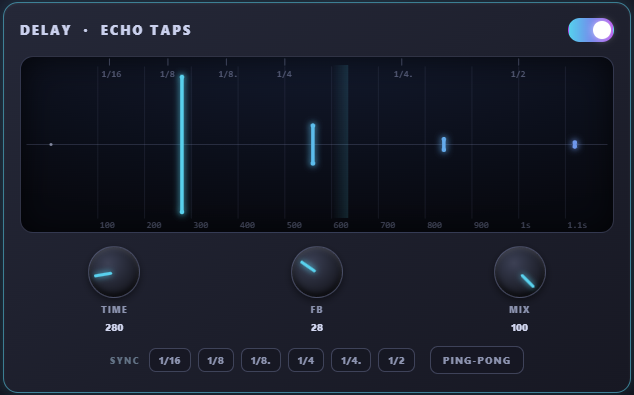This screenshot has height=395, width=634.
Task: Select the 1/2 sync button
Action: coord(396,360)
